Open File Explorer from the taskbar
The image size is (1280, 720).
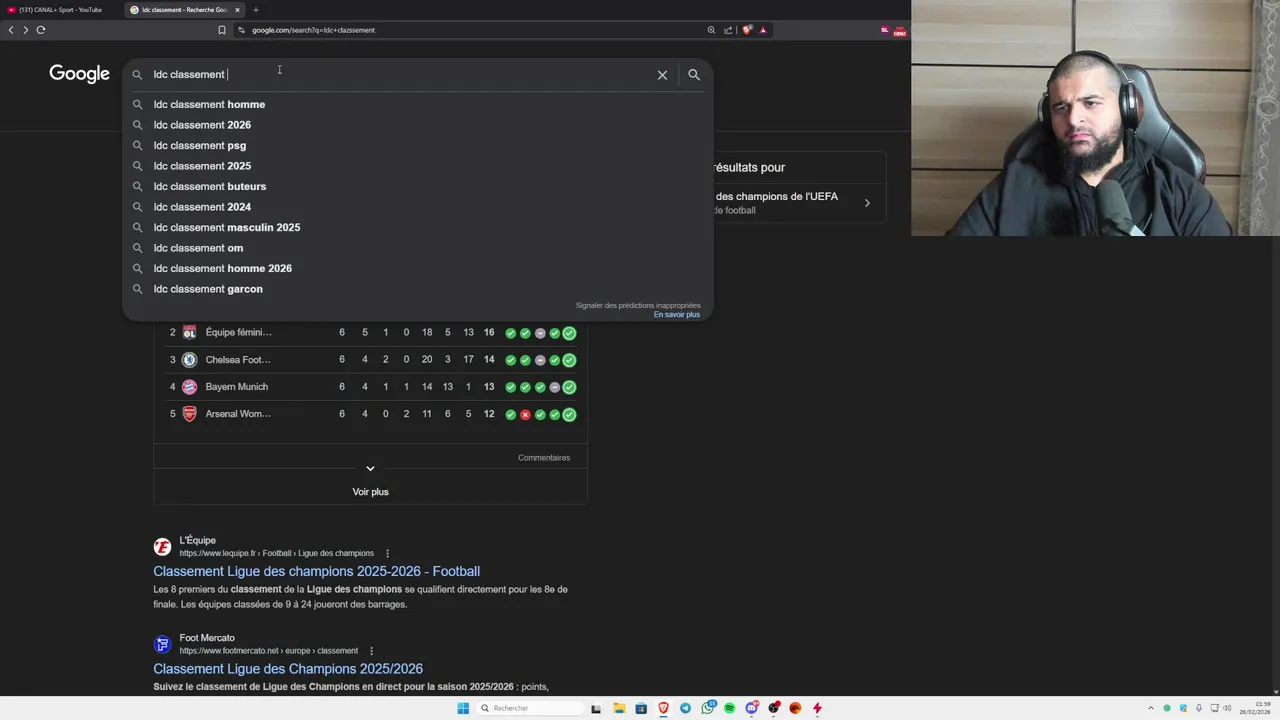[x=619, y=708]
